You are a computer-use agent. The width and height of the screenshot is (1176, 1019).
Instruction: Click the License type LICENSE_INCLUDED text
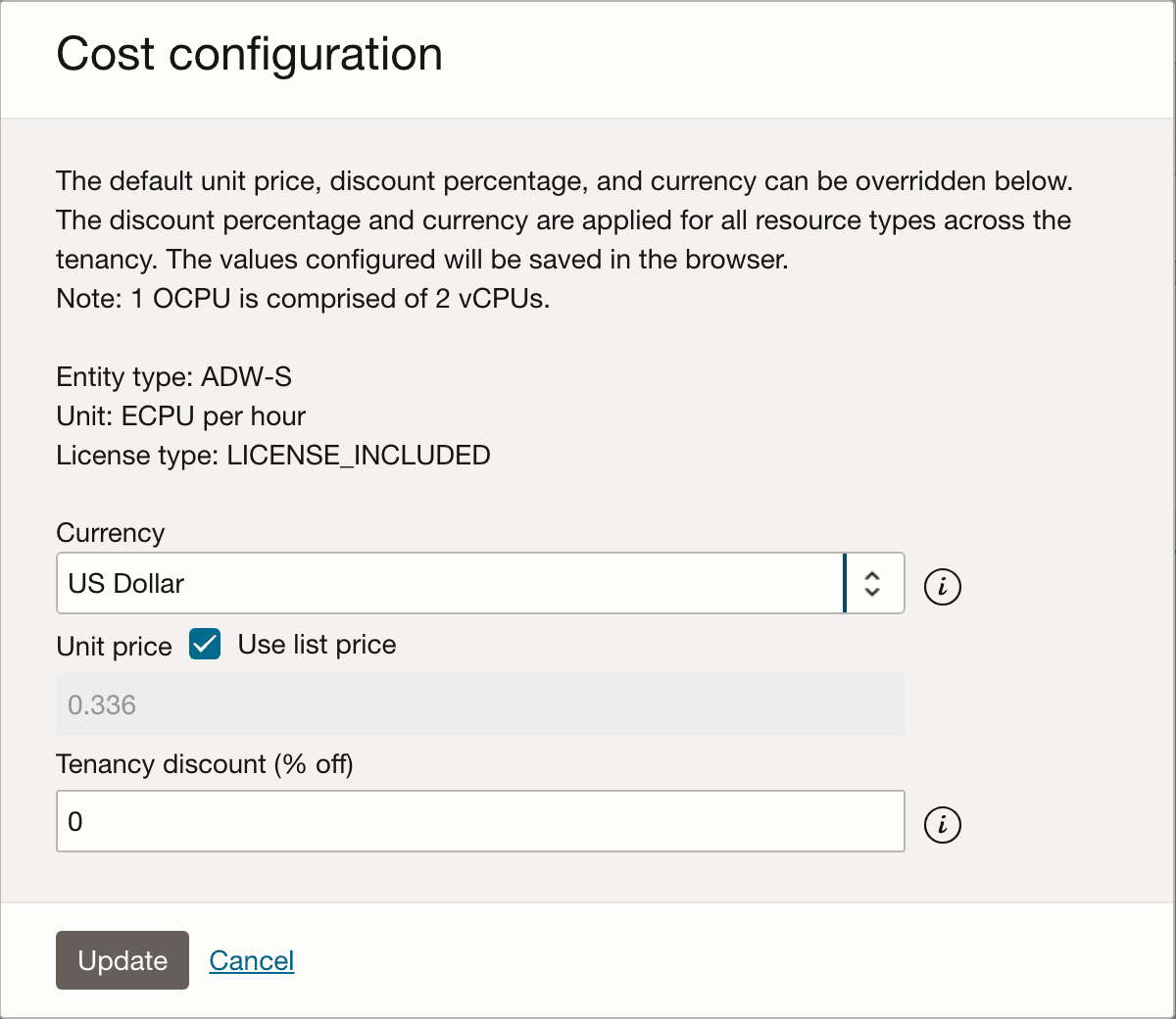[x=273, y=455]
